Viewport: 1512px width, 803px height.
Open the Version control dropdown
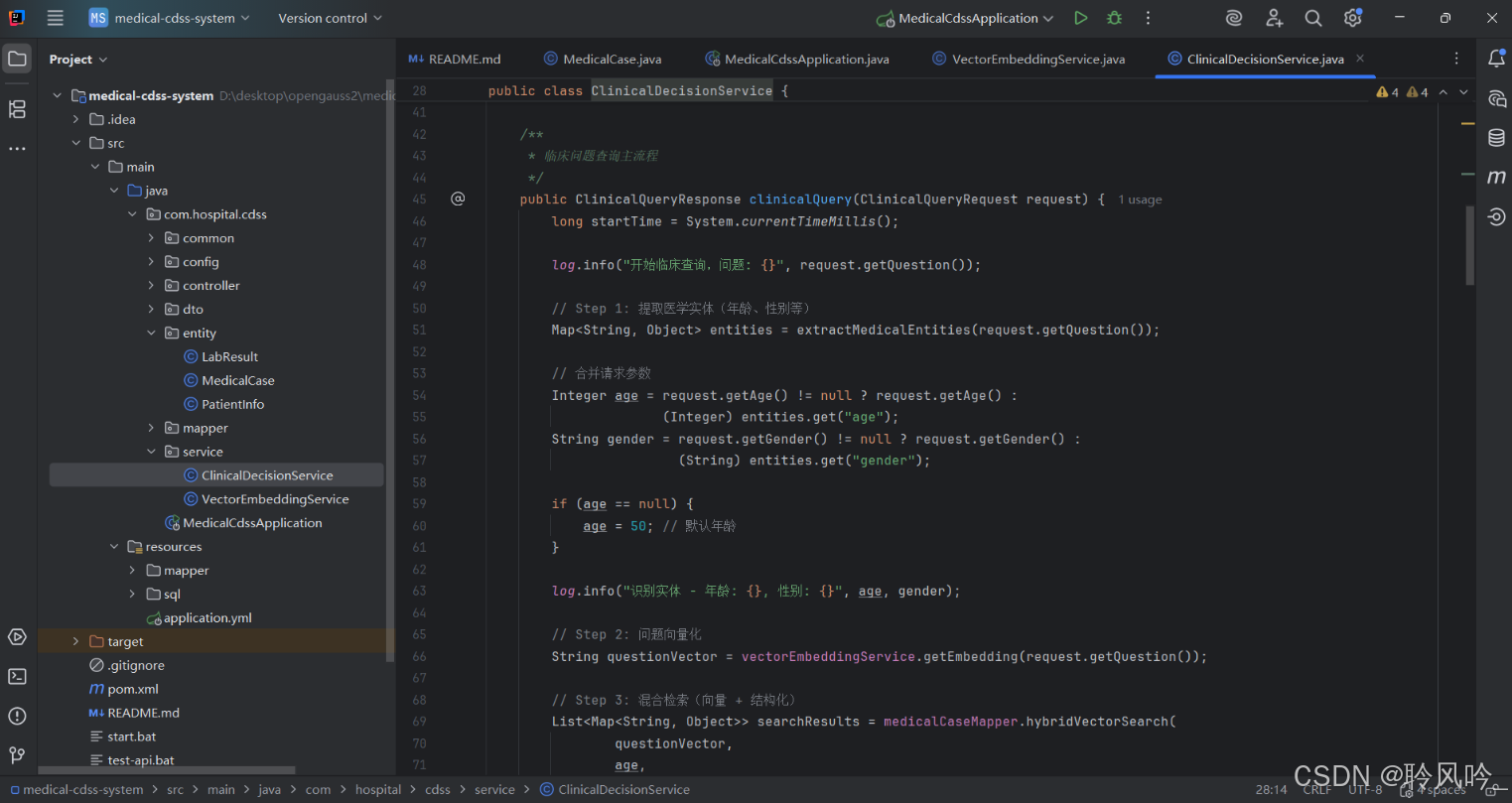(330, 18)
